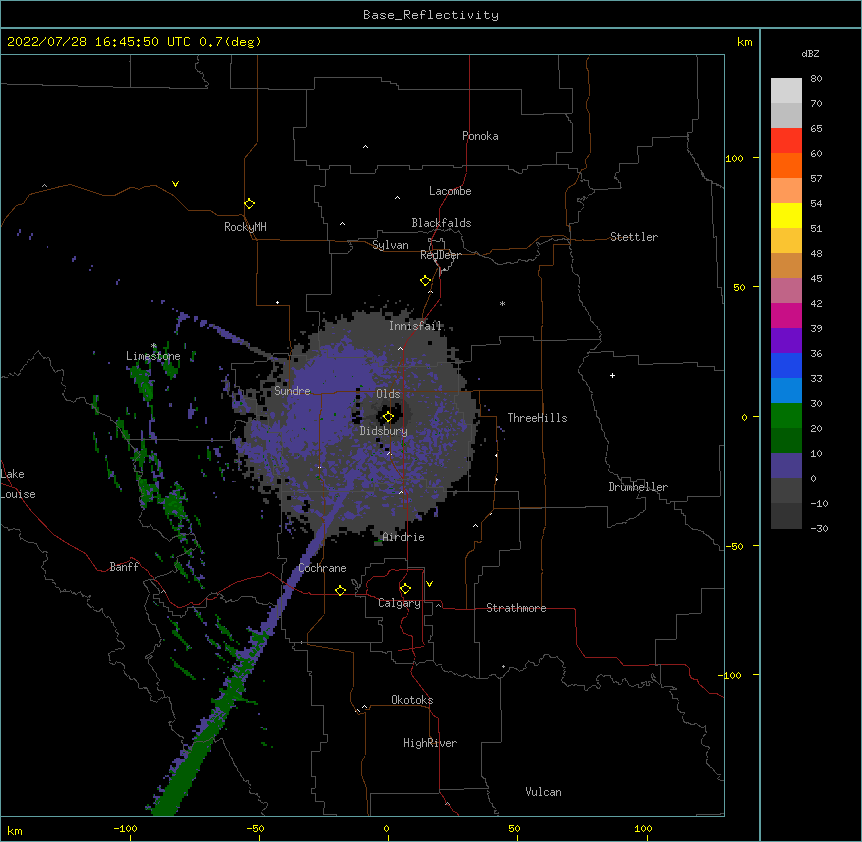Click the Lacombe city label

[450, 191]
